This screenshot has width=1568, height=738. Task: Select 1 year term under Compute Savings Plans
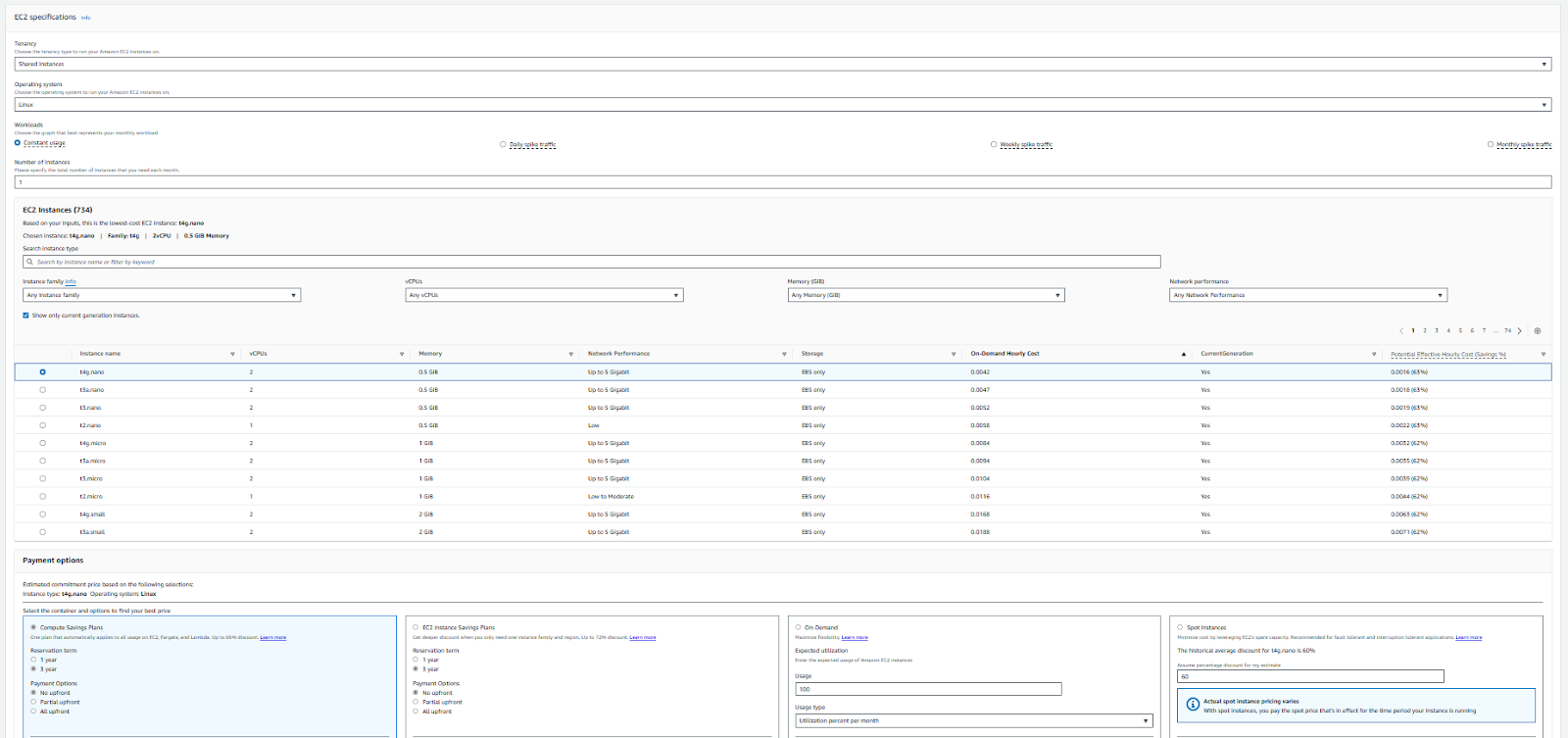pos(33,660)
